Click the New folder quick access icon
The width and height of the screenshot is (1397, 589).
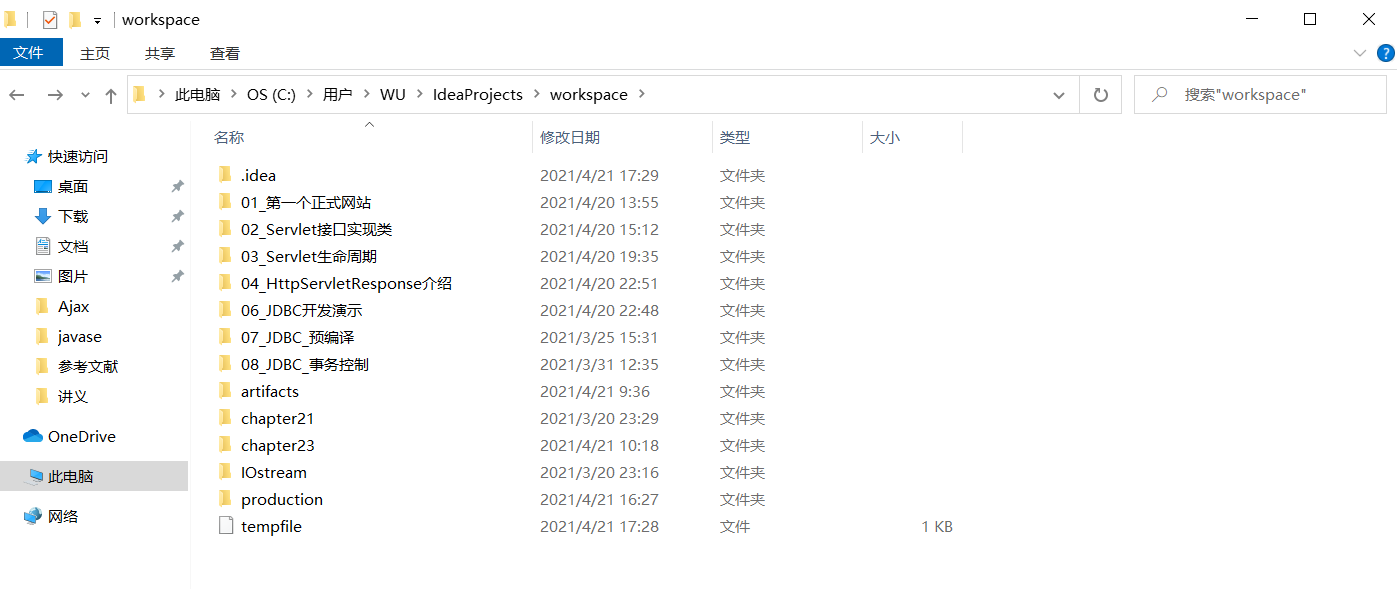[x=75, y=19]
